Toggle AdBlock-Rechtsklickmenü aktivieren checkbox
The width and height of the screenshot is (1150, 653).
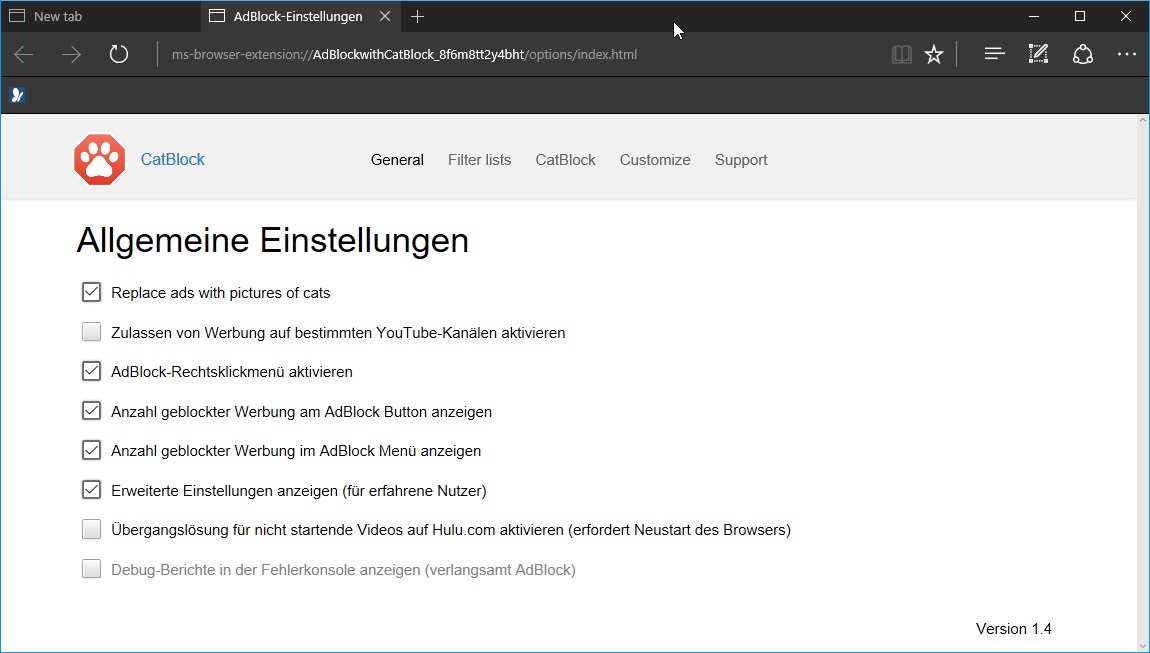pyautogui.click(x=91, y=371)
